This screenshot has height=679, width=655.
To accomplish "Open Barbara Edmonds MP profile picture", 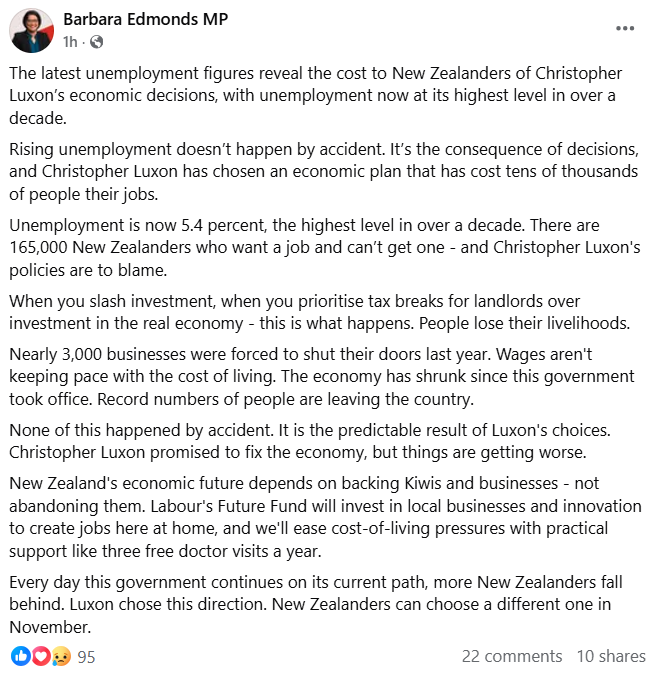I will (x=32, y=31).
